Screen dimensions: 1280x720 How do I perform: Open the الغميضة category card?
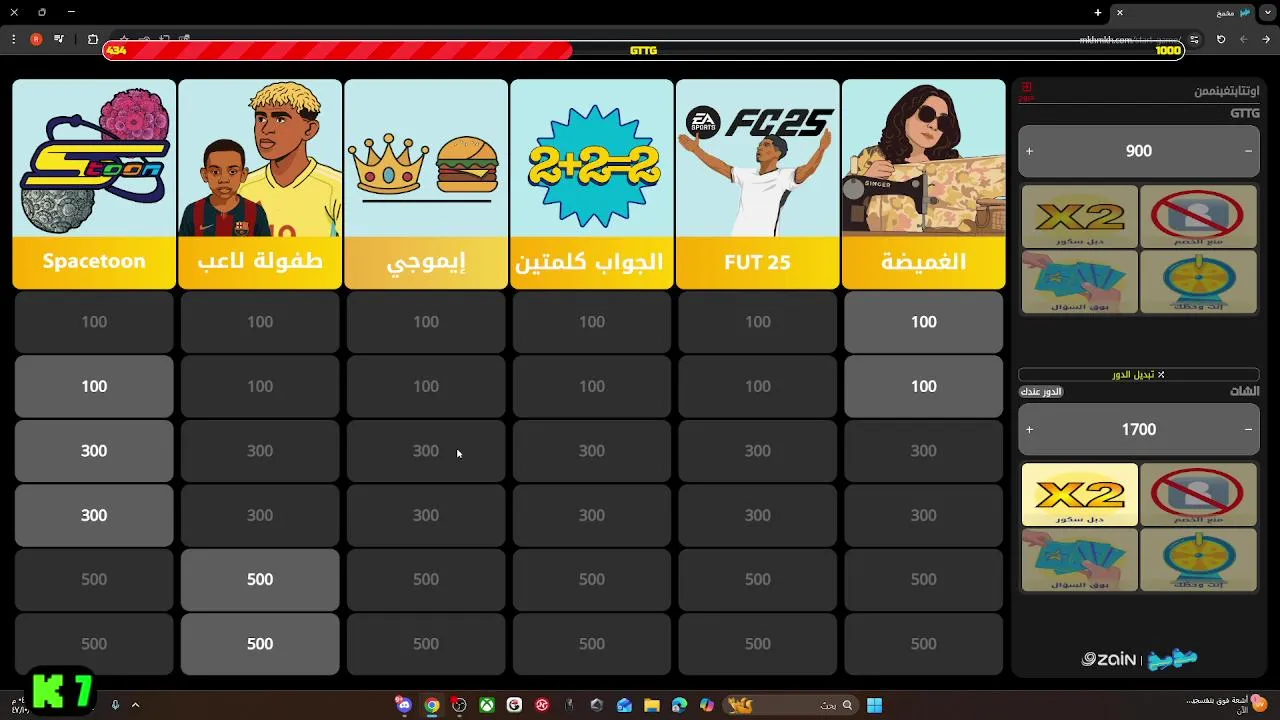click(924, 184)
